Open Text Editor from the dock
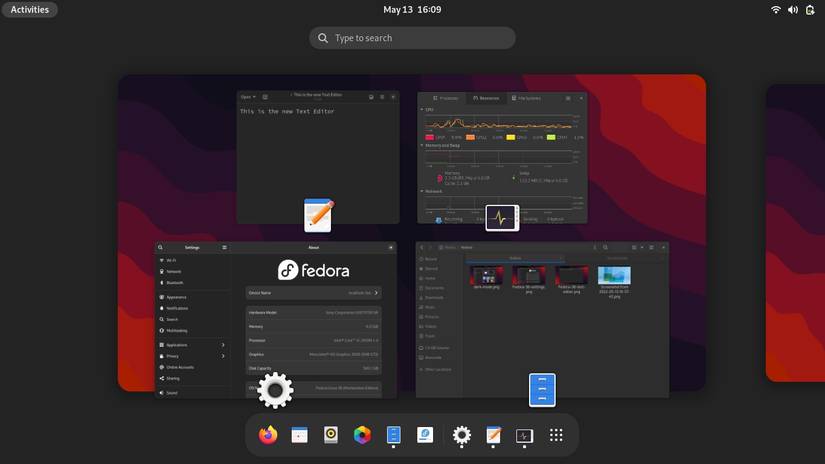Viewport: 825px width, 464px height. [x=493, y=435]
